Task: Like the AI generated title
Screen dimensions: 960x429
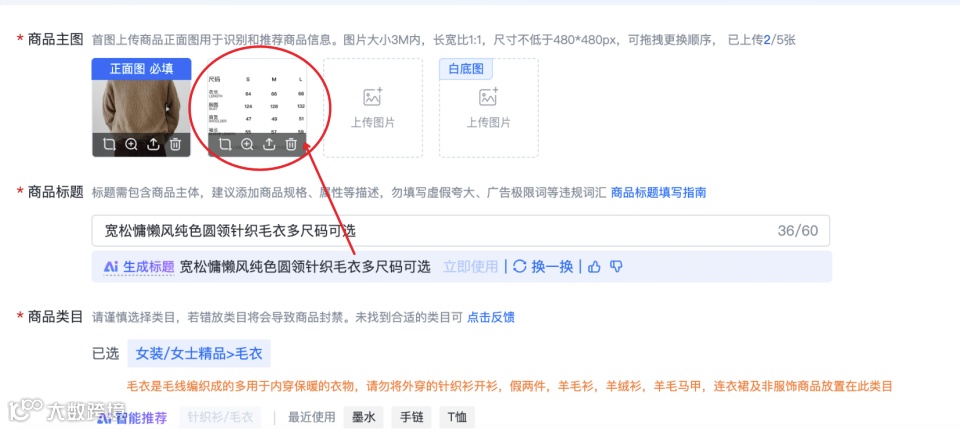Action: point(594,267)
